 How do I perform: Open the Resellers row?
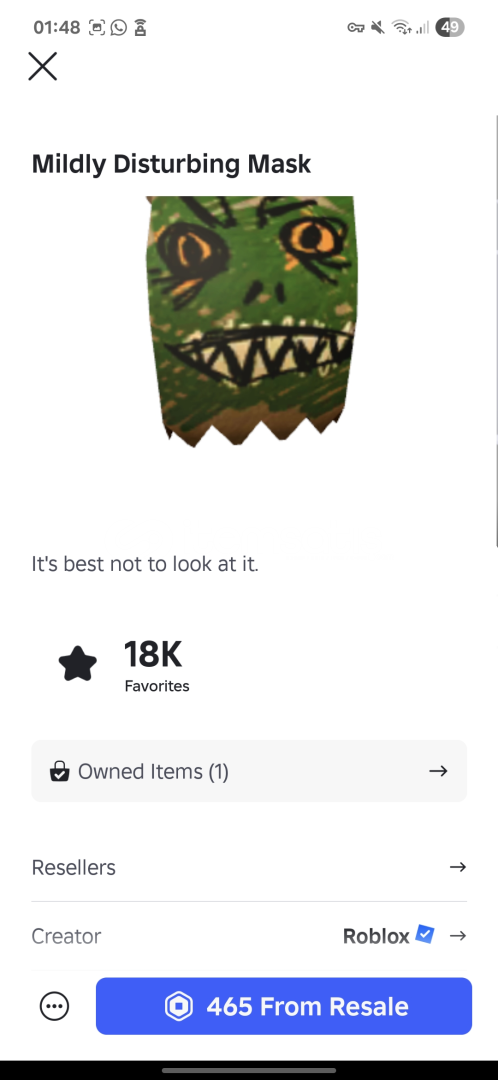point(249,867)
